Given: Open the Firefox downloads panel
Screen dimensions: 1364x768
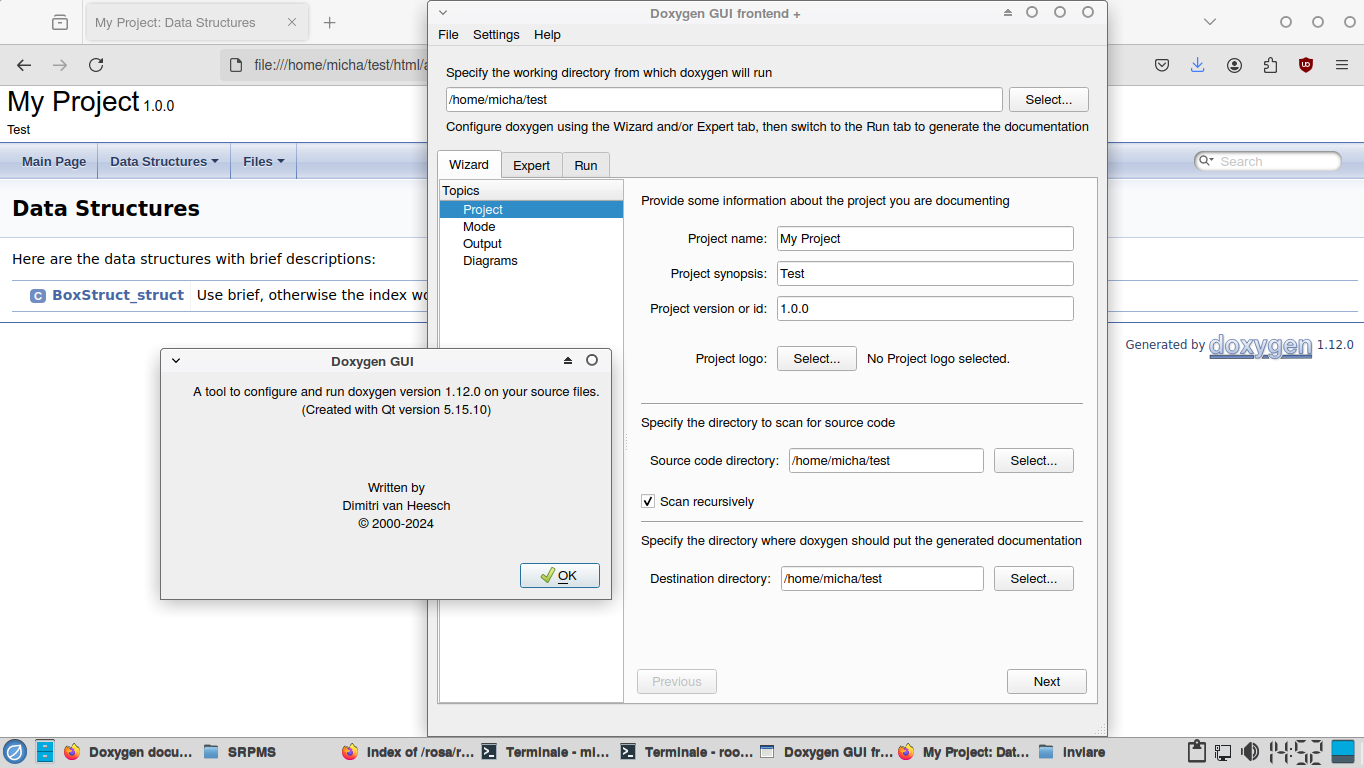Looking at the screenshot, I should click(1198, 65).
